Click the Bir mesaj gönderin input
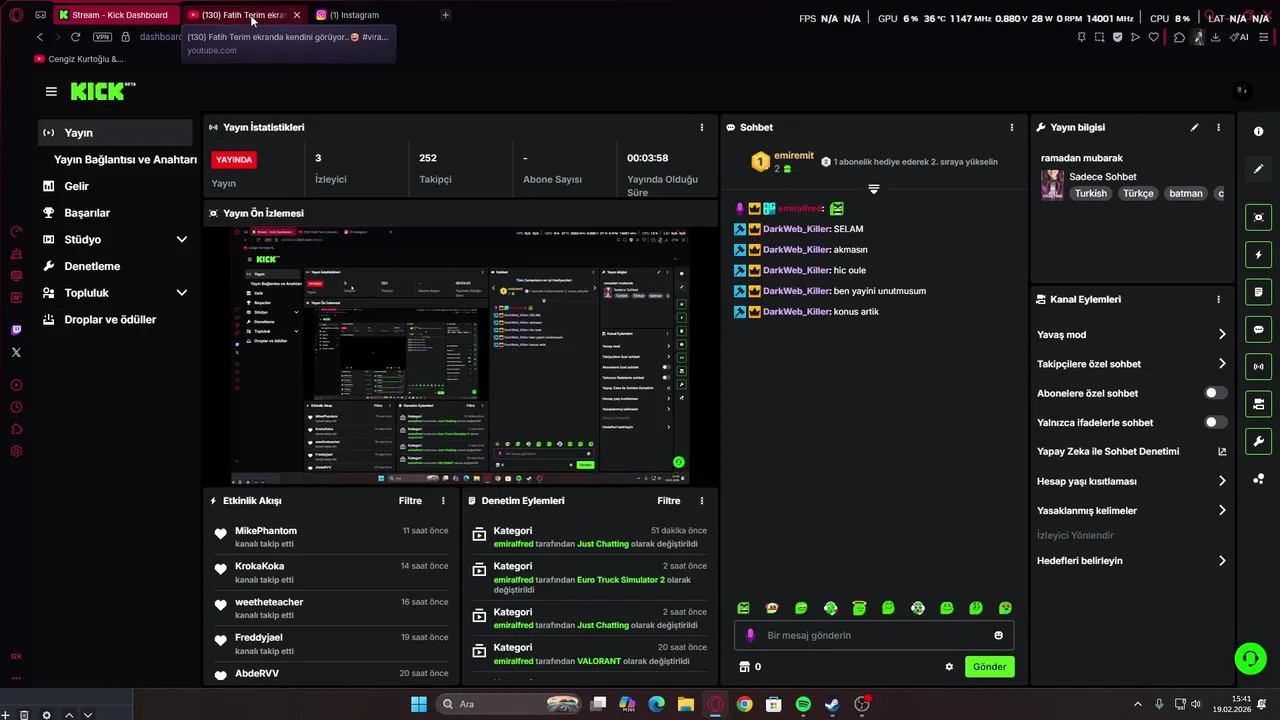This screenshot has height=720, width=1280. click(875, 635)
